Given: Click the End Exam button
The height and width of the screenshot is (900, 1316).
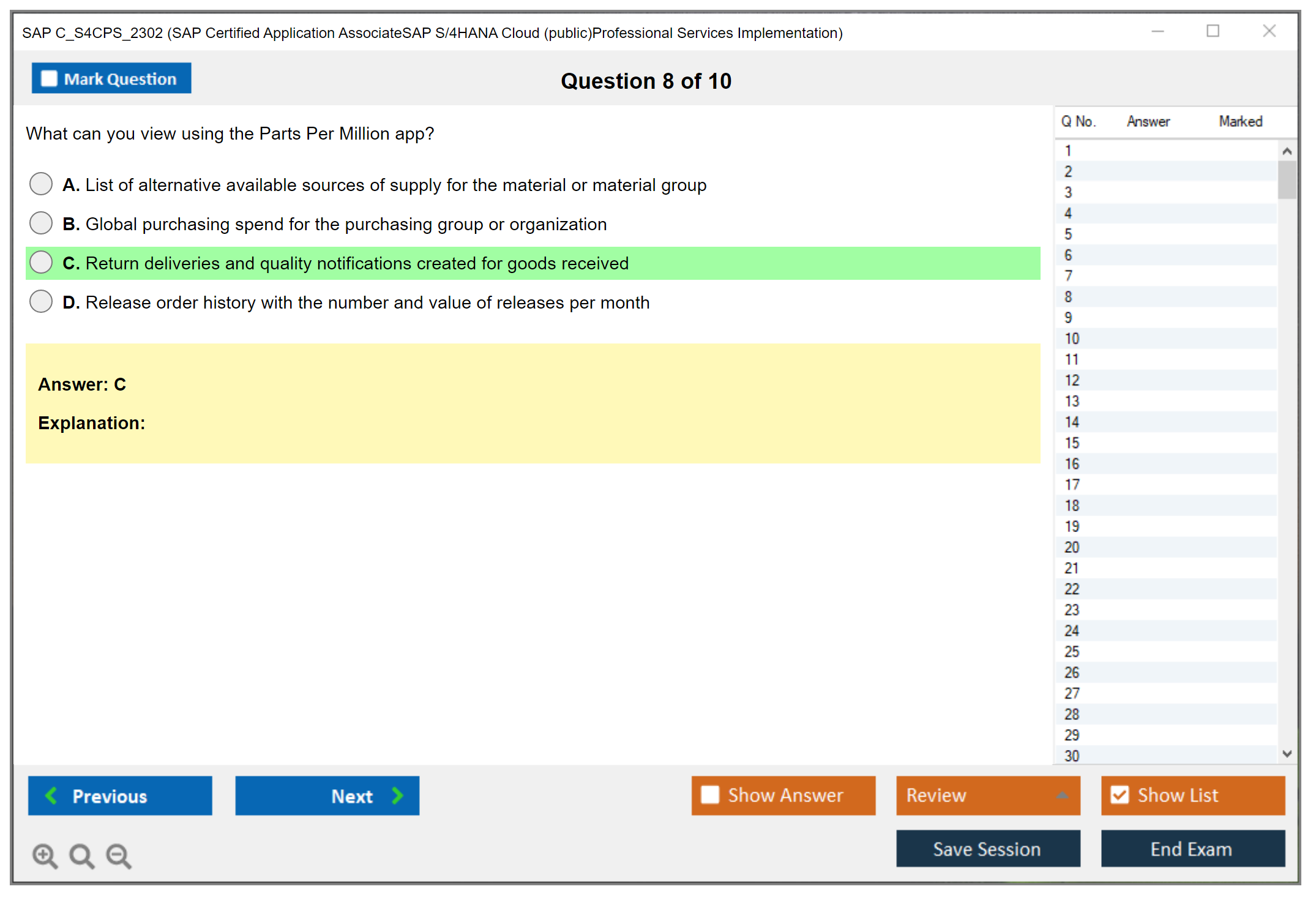Looking at the screenshot, I should pyautogui.click(x=1192, y=849).
